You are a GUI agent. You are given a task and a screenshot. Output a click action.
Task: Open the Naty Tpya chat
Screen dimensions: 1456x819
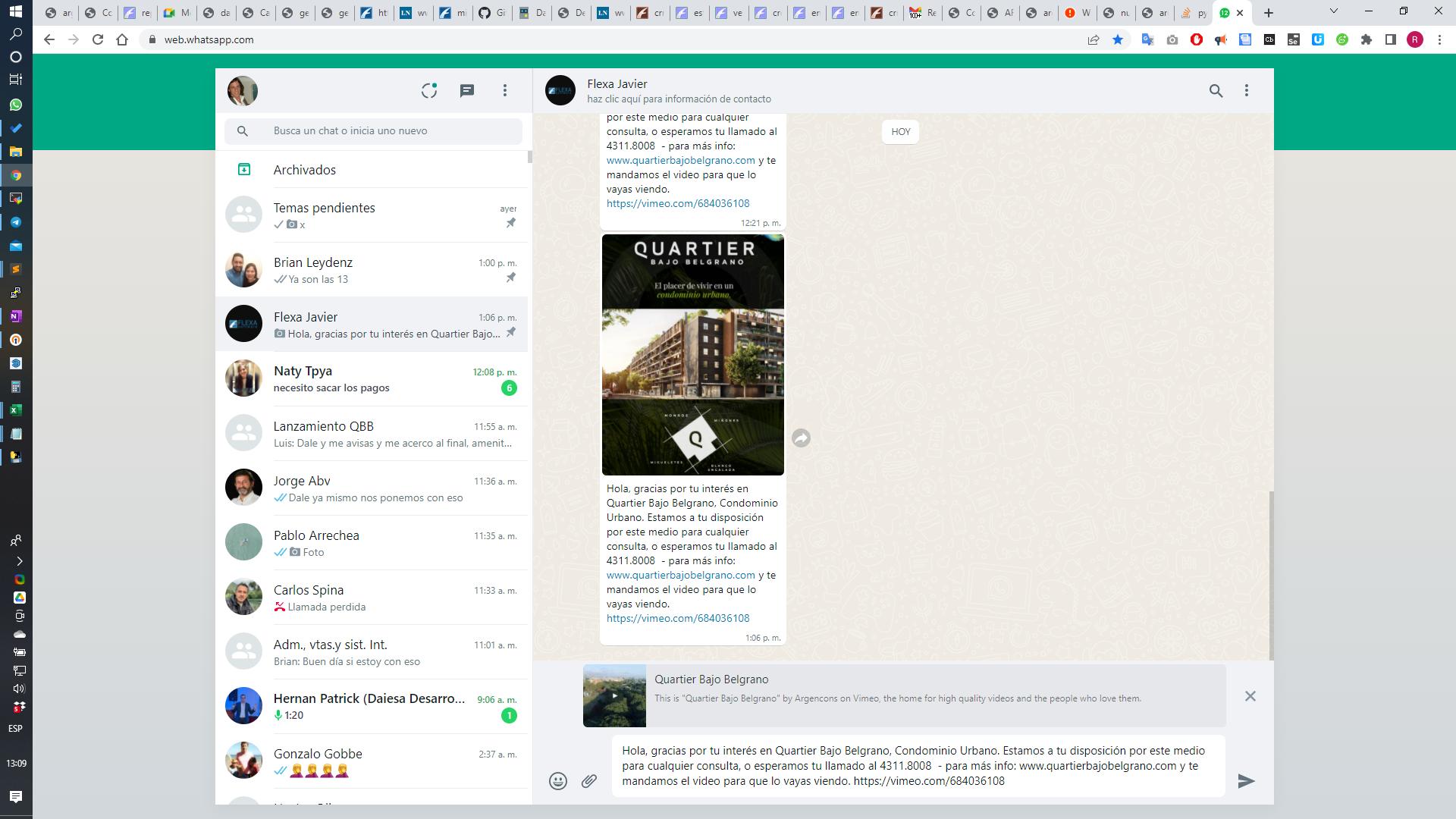[x=372, y=379]
